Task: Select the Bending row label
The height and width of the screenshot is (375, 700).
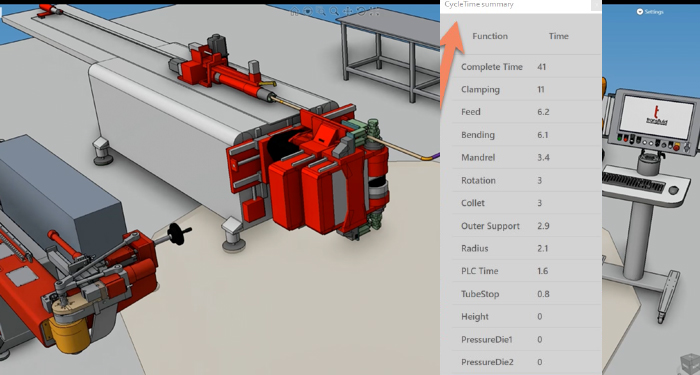Action: [478, 135]
